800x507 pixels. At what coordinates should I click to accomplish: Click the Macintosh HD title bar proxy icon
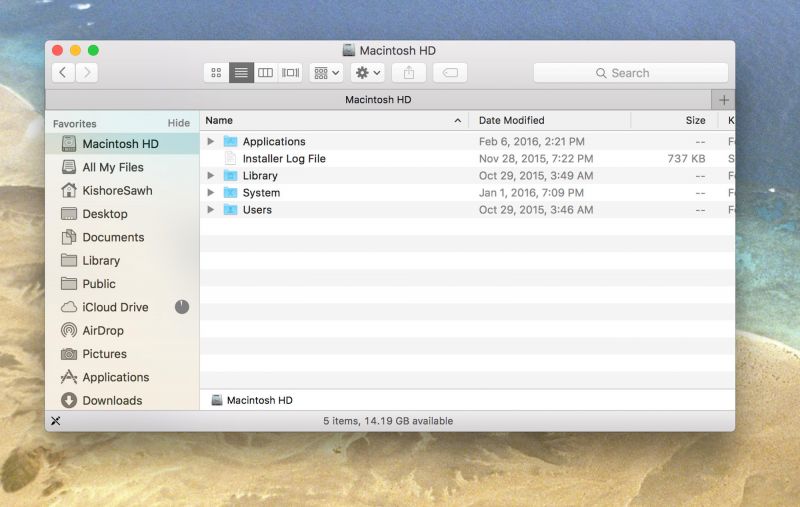[348, 50]
